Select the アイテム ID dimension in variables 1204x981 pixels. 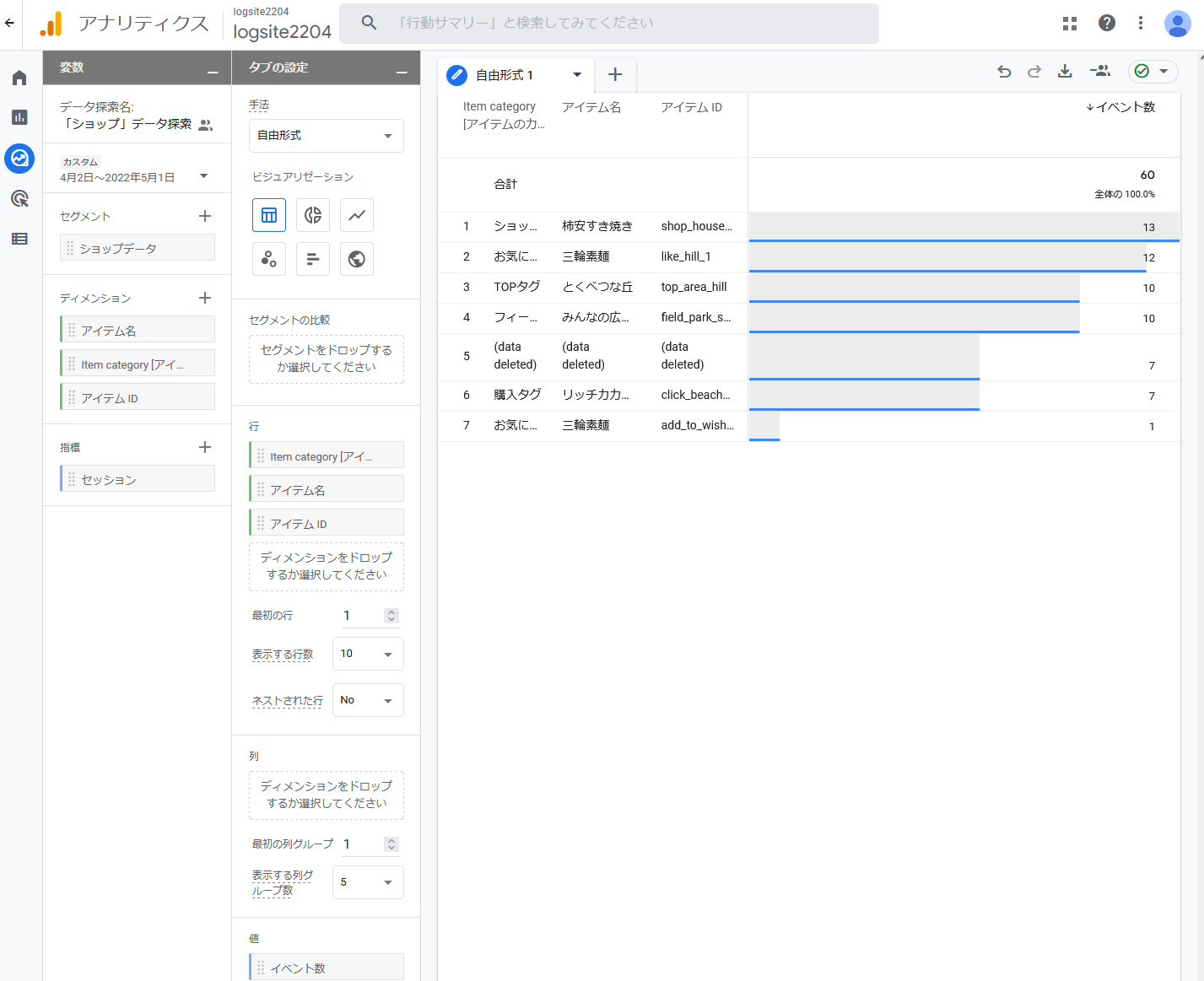pos(138,397)
